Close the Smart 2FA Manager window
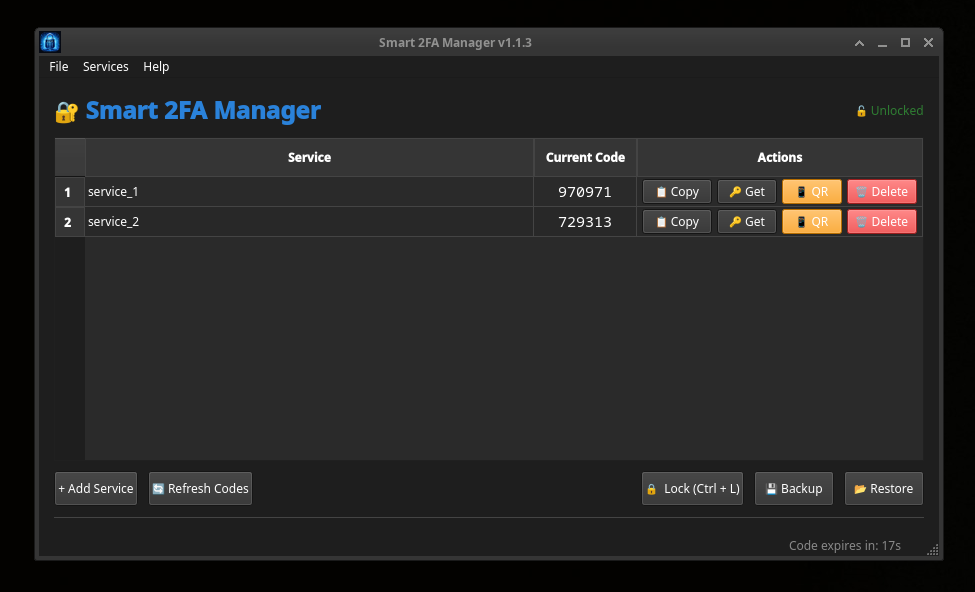 pyautogui.click(x=928, y=43)
